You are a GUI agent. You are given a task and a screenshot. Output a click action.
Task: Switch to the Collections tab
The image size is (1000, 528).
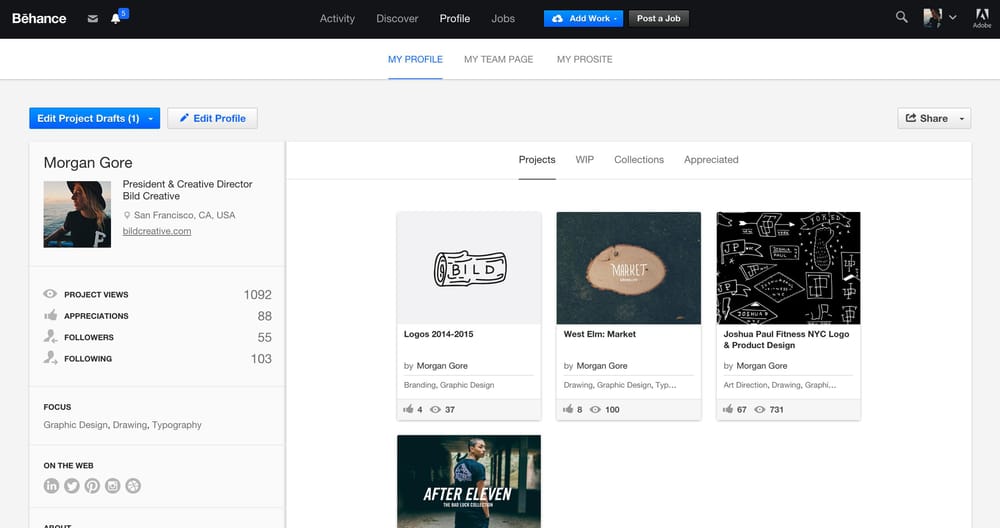pyautogui.click(x=639, y=159)
